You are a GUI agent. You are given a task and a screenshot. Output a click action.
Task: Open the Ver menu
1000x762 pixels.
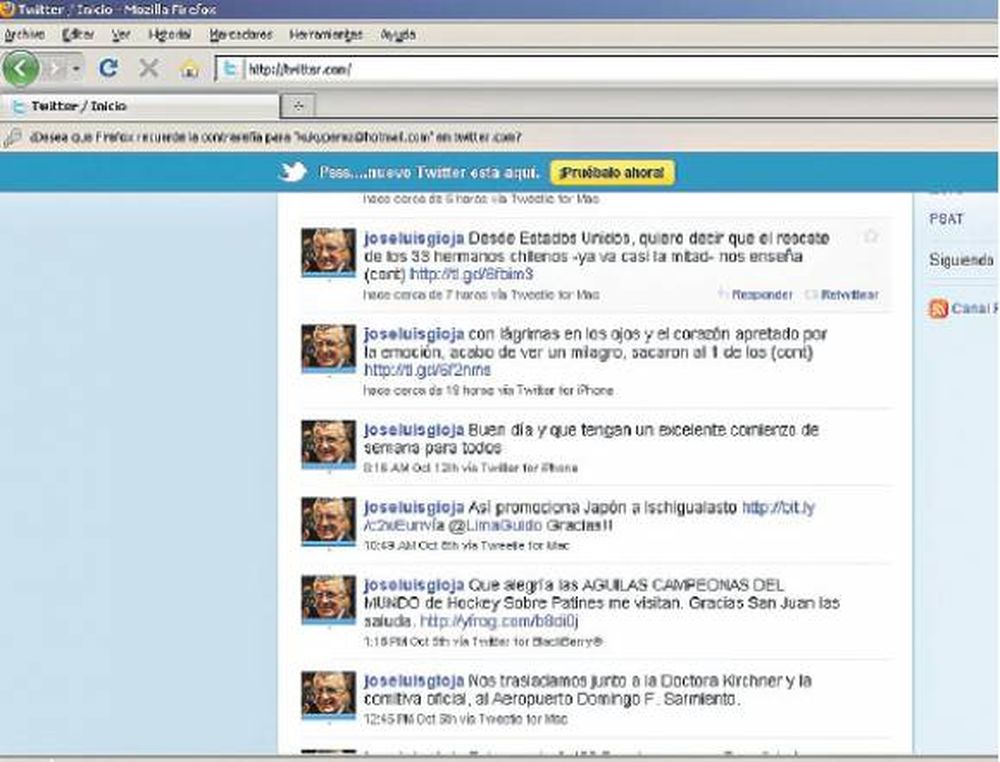click(121, 34)
